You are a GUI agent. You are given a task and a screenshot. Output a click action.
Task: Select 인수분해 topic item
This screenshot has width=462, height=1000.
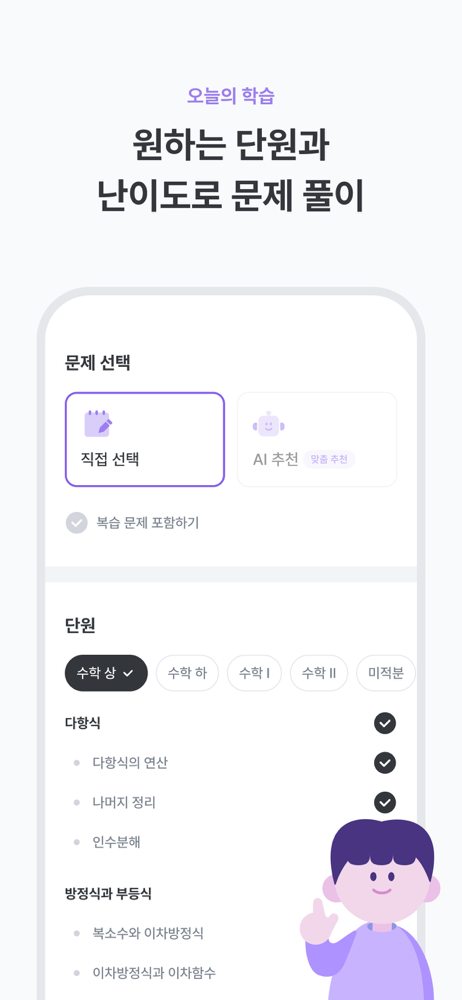click(x=116, y=842)
